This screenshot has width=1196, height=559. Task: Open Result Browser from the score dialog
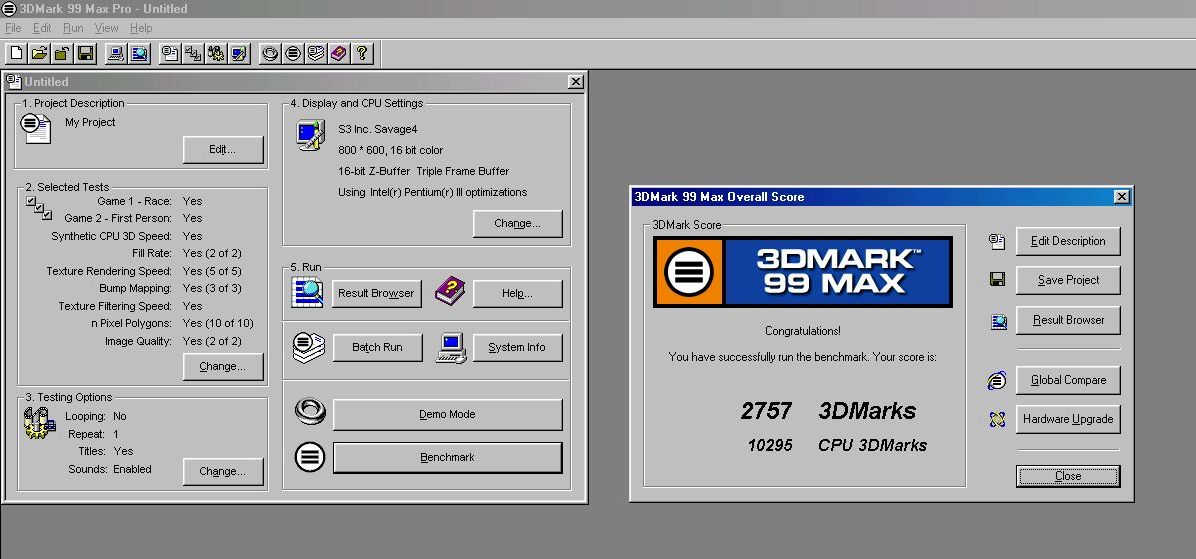[1068, 320]
